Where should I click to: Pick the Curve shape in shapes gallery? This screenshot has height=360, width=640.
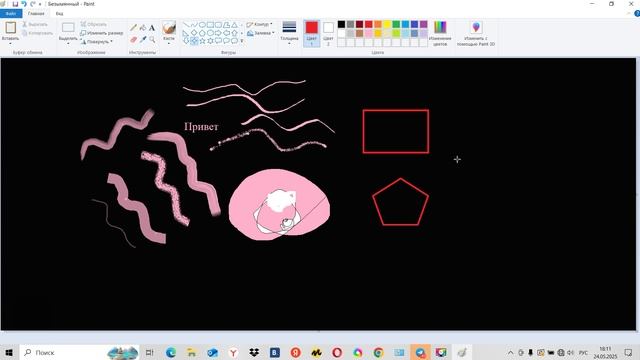click(x=194, y=25)
